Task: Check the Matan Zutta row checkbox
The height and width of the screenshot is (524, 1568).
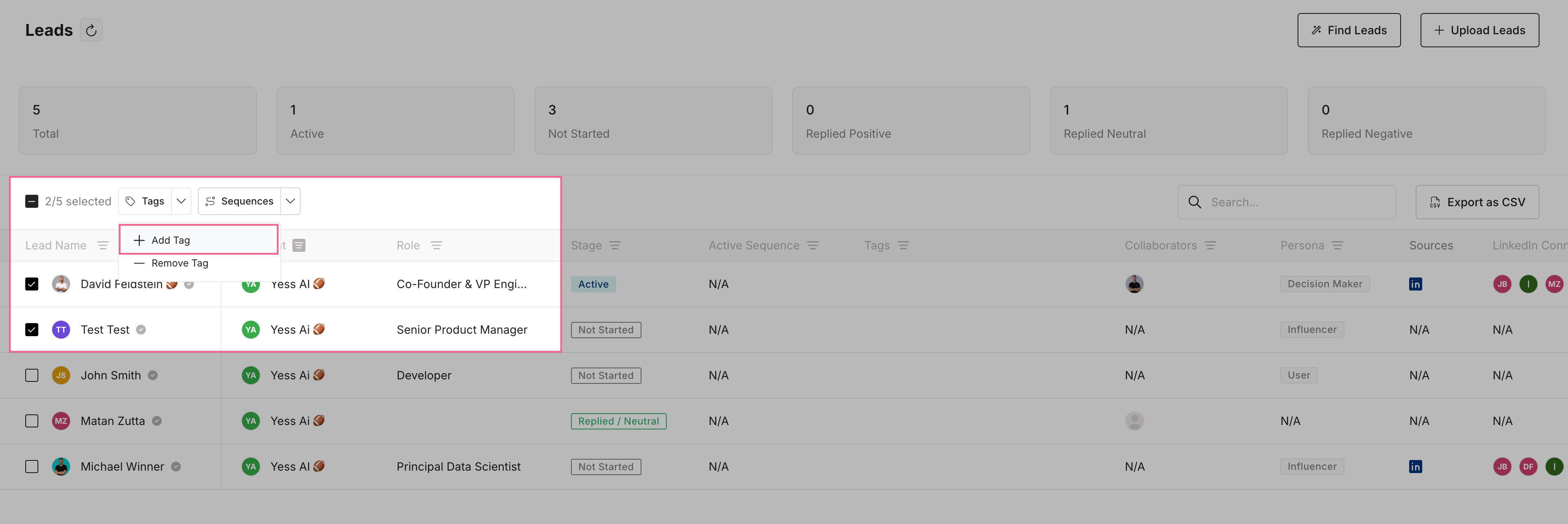Action: pyautogui.click(x=32, y=421)
